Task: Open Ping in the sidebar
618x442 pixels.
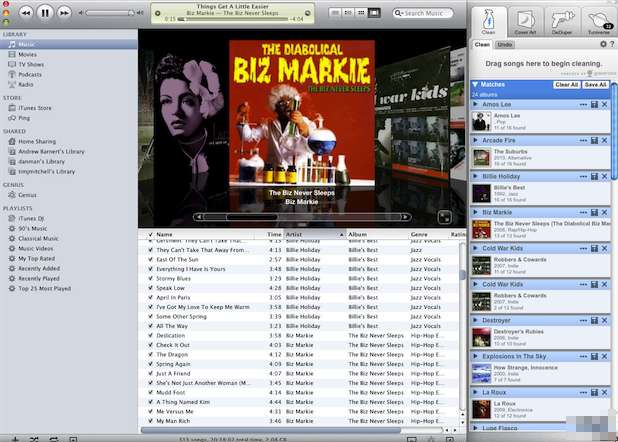Action: 24,118
